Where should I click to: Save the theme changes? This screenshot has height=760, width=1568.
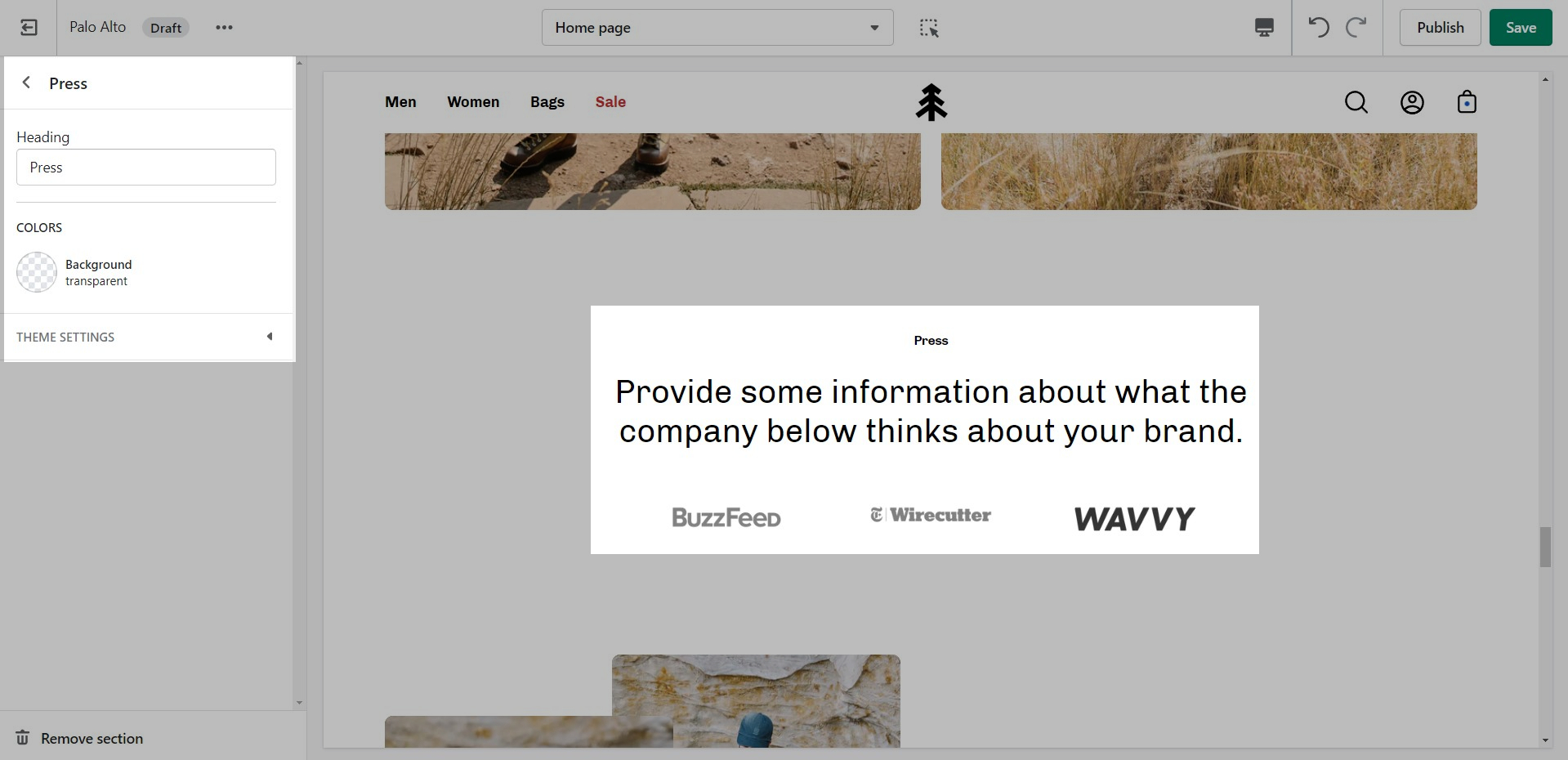coord(1520,28)
